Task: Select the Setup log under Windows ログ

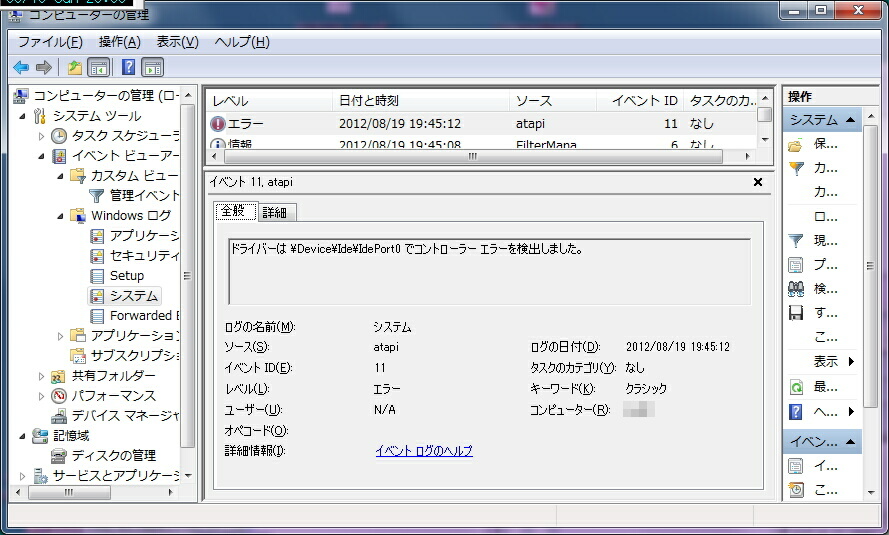Action: pos(127,275)
